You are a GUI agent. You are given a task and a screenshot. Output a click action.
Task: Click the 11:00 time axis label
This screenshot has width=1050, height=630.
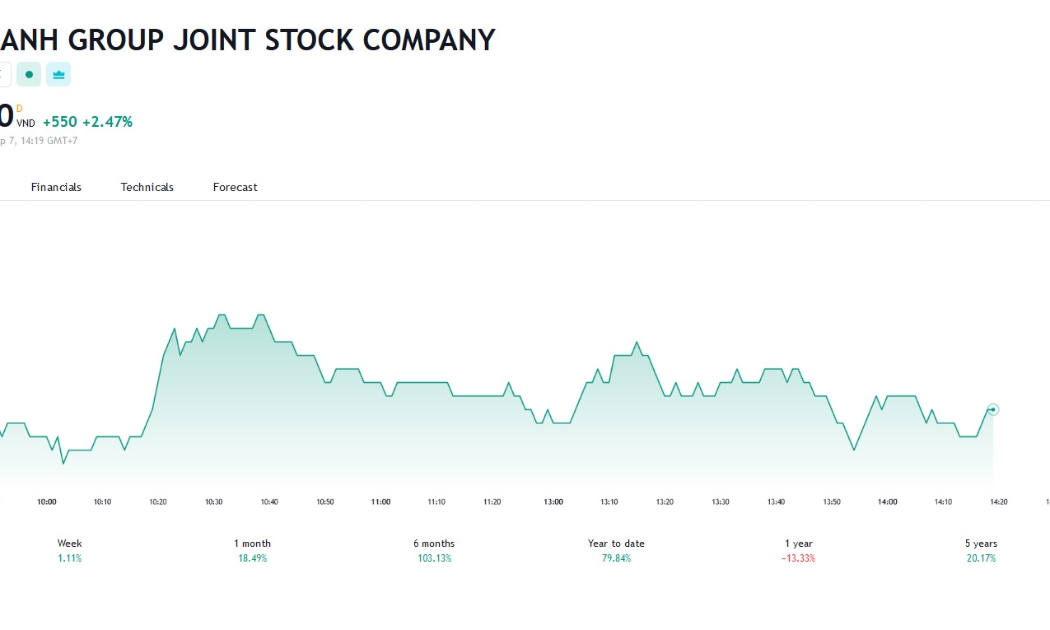click(380, 501)
